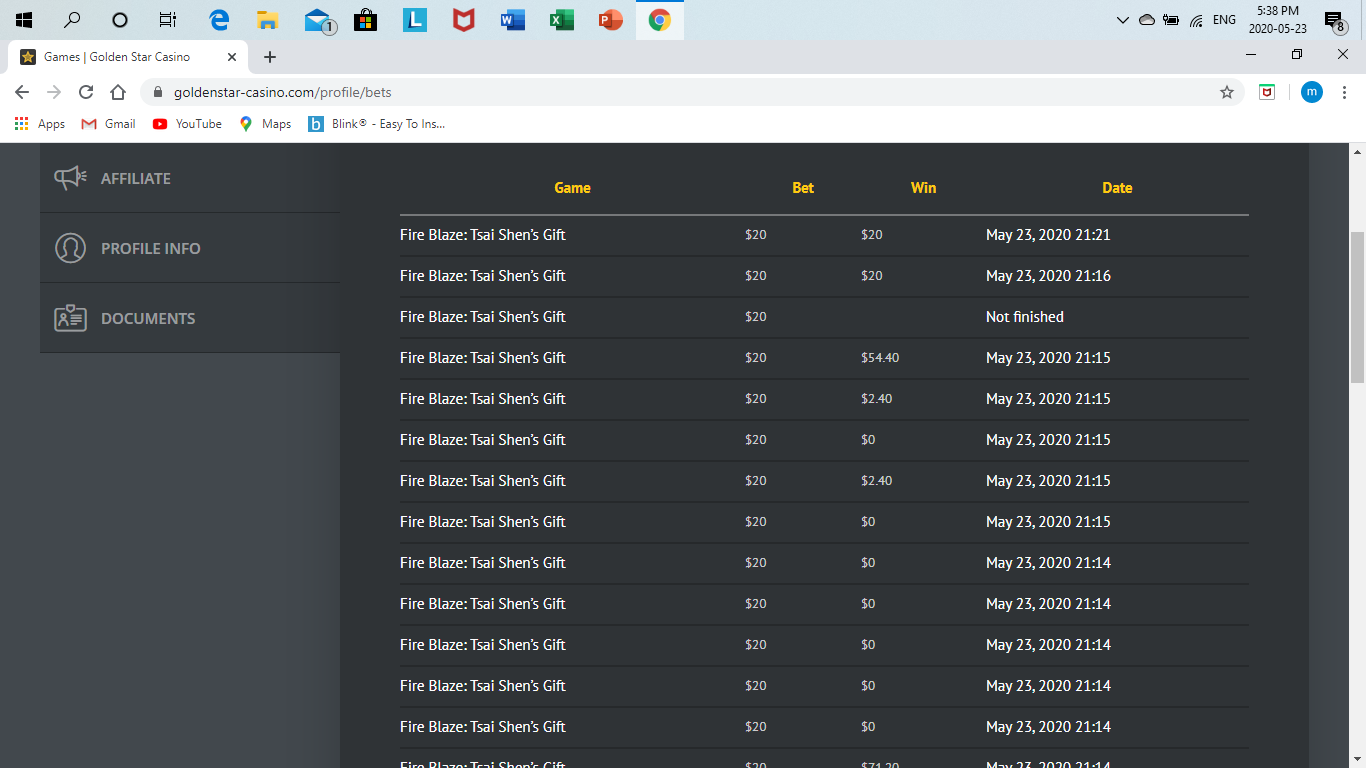Click the Bet column header

coord(803,188)
